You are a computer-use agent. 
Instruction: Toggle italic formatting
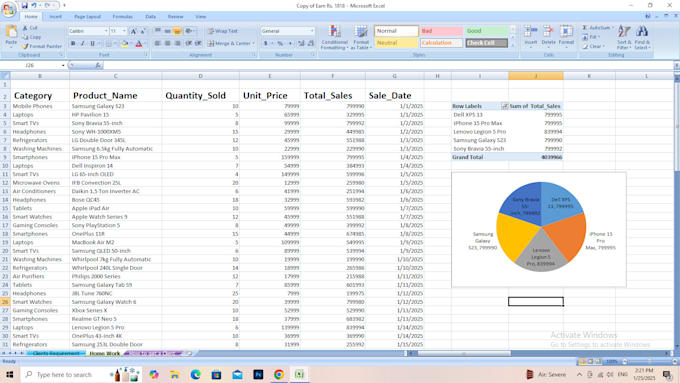(82, 43)
